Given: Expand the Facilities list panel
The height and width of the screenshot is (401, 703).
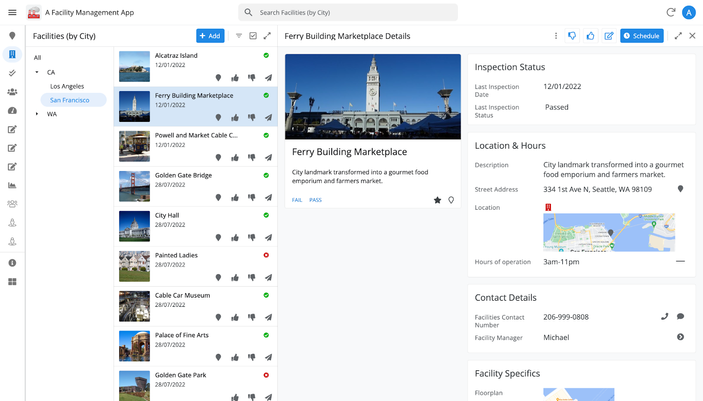Looking at the screenshot, I should pyautogui.click(x=267, y=36).
